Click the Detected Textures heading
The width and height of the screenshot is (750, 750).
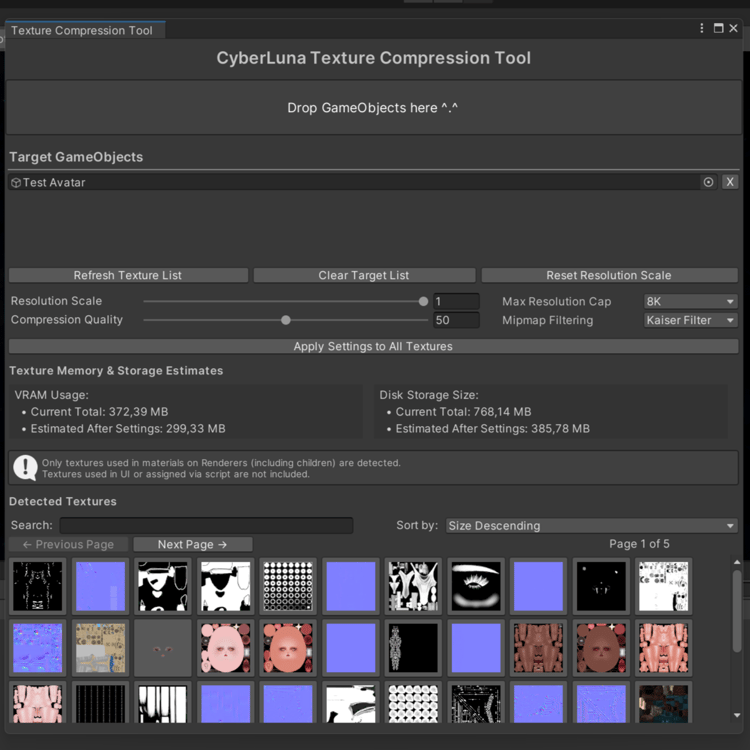tap(63, 501)
